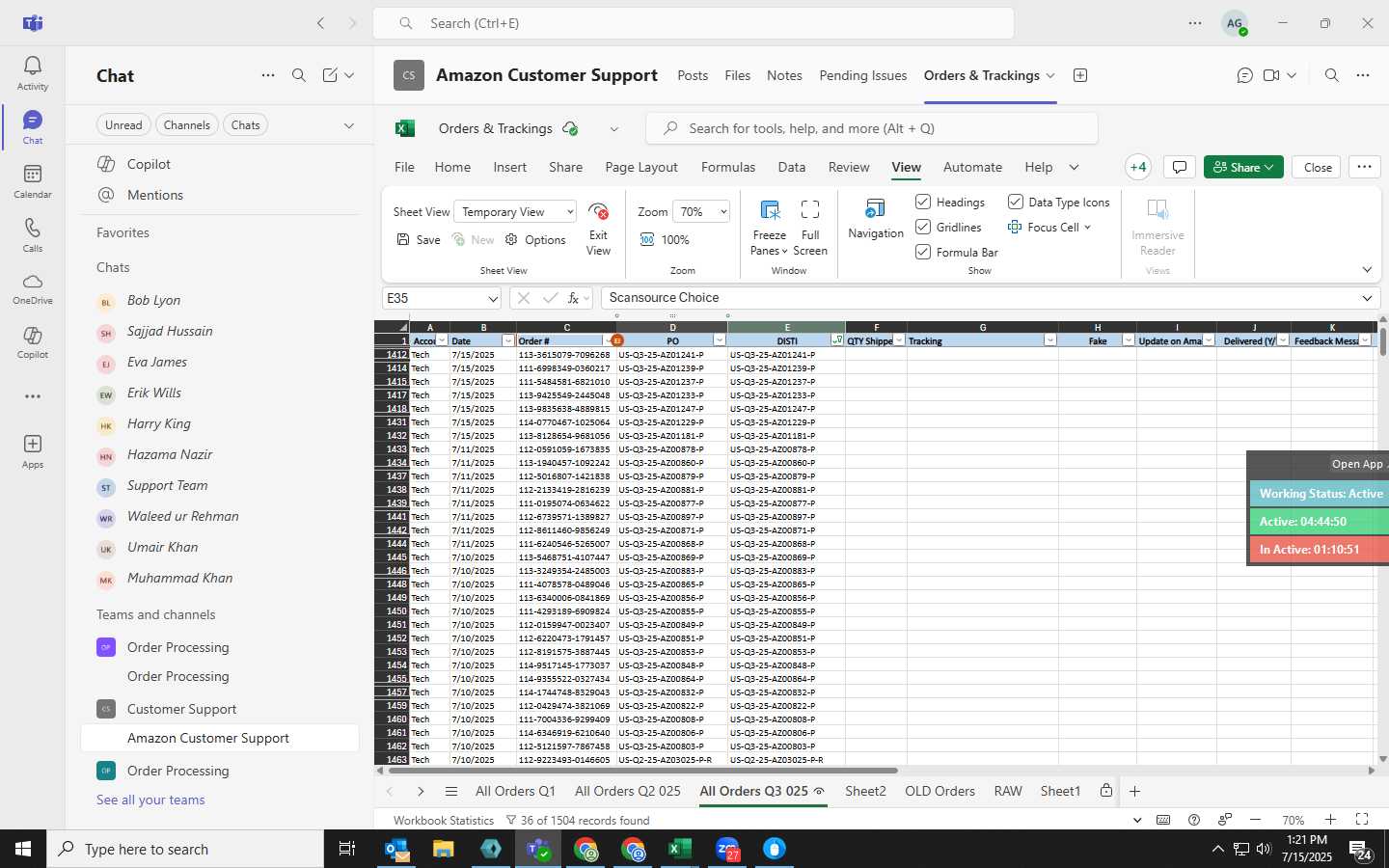Click the Close button in Excel
Screen dimensions: 1389x868
point(1318,167)
